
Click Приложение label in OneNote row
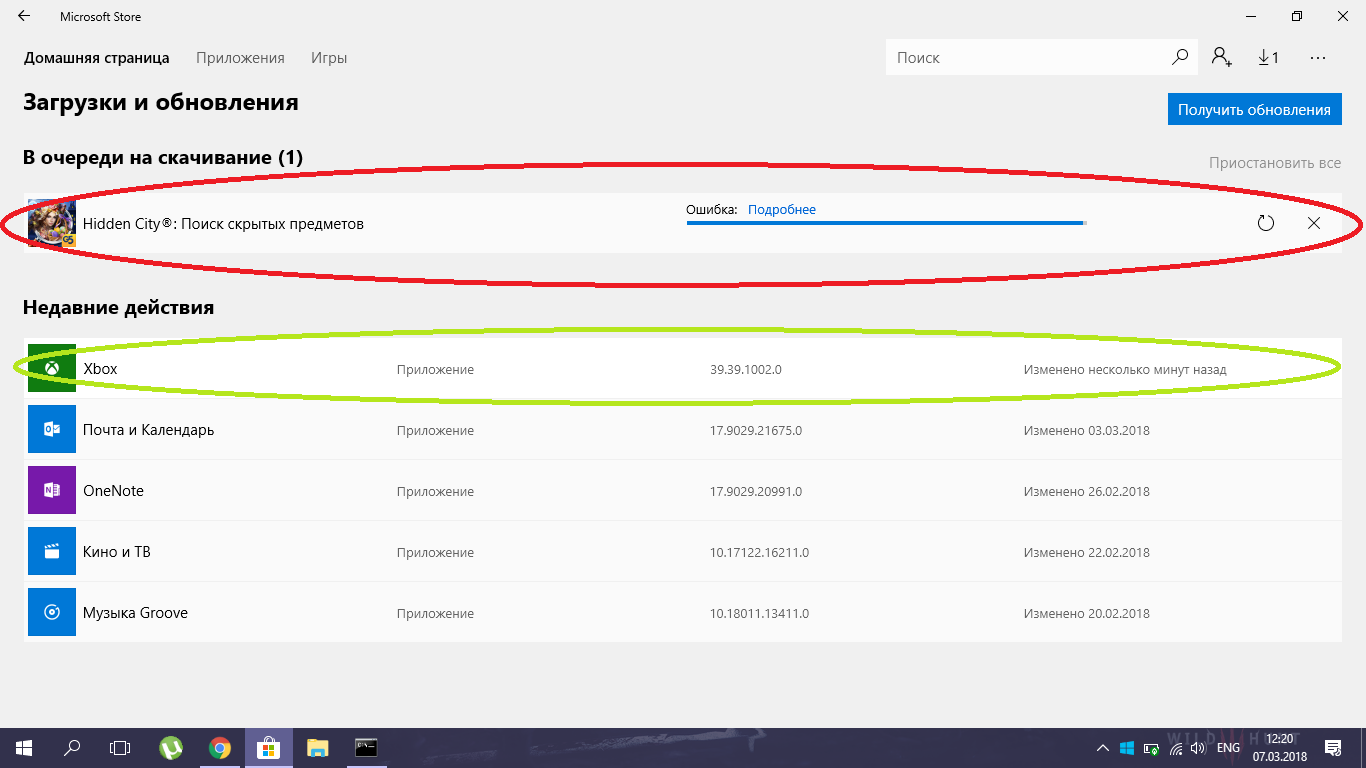click(435, 492)
